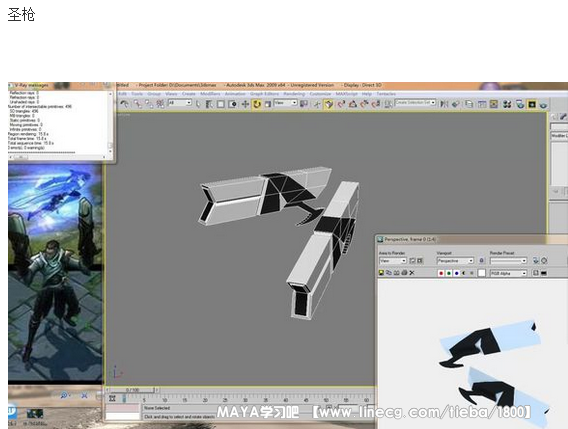The height and width of the screenshot is (429, 568).
Task: Open the Modifier List dropdown
Action: point(559,136)
